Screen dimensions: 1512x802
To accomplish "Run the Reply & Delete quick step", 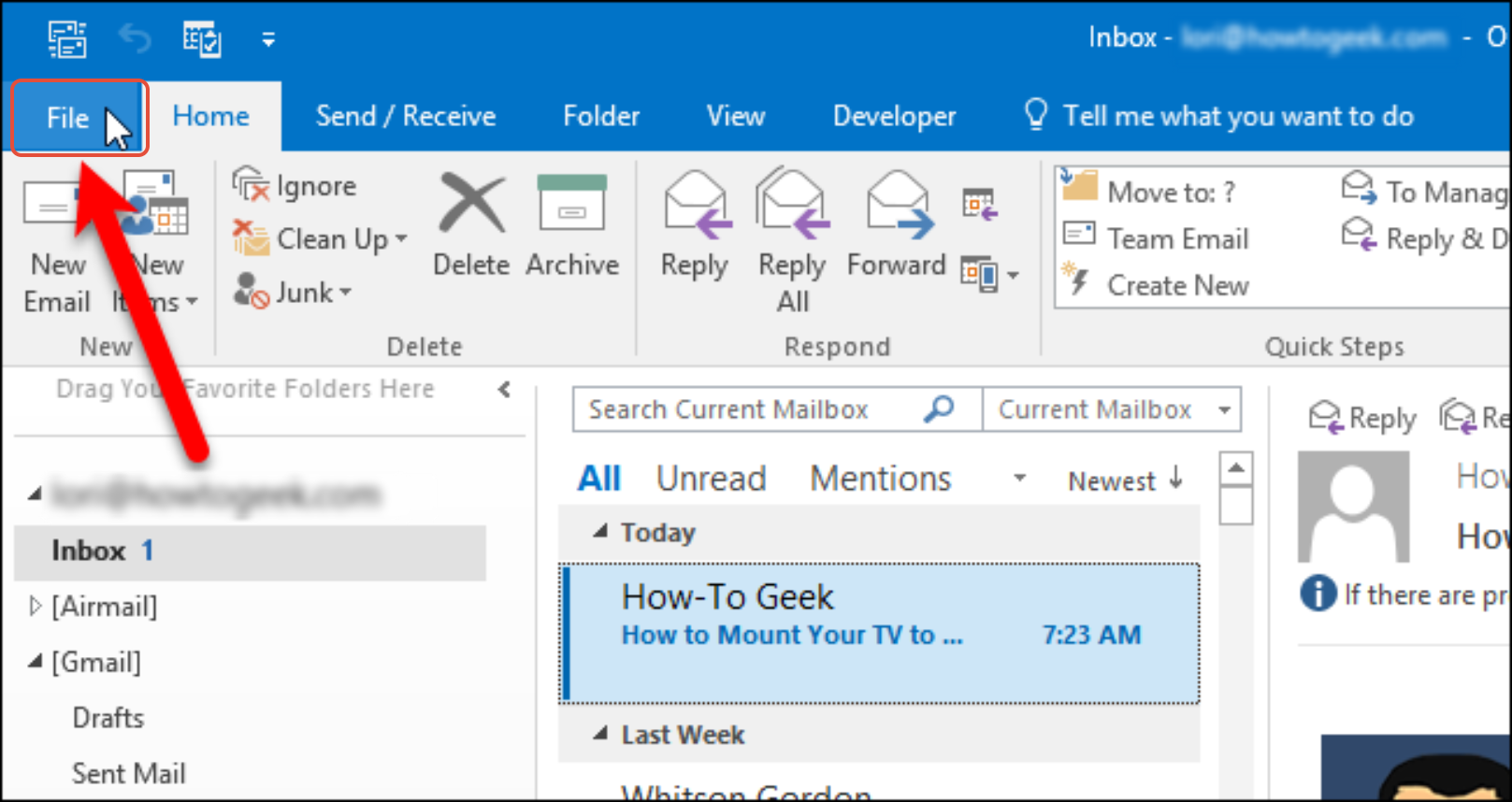I will pyautogui.click(x=1425, y=238).
